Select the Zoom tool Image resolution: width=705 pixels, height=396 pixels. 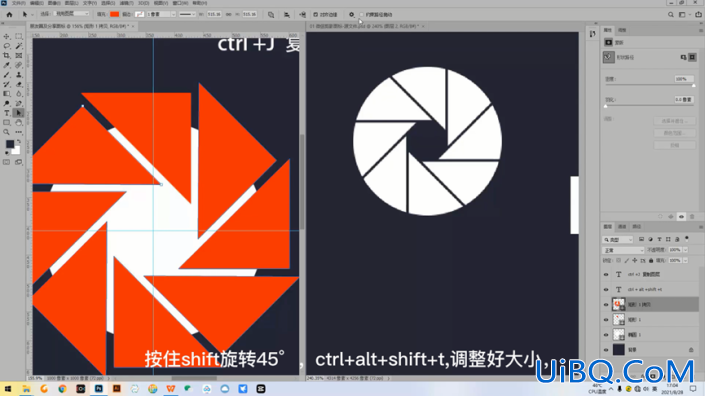coord(6,132)
